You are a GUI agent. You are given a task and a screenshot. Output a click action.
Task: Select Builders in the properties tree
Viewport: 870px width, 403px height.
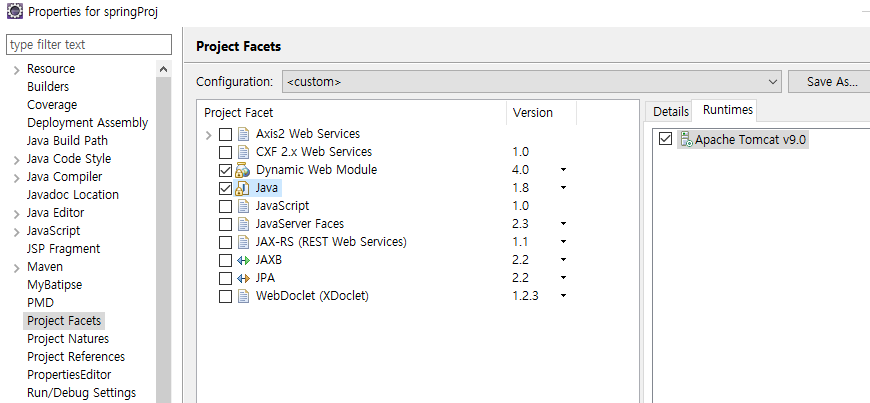click(48, 87)
